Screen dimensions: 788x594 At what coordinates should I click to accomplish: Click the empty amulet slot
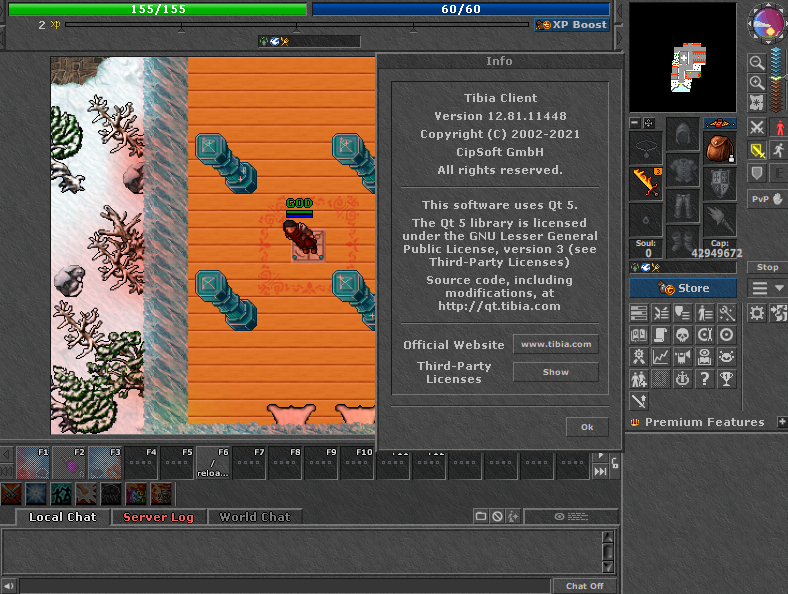point(646,148)
